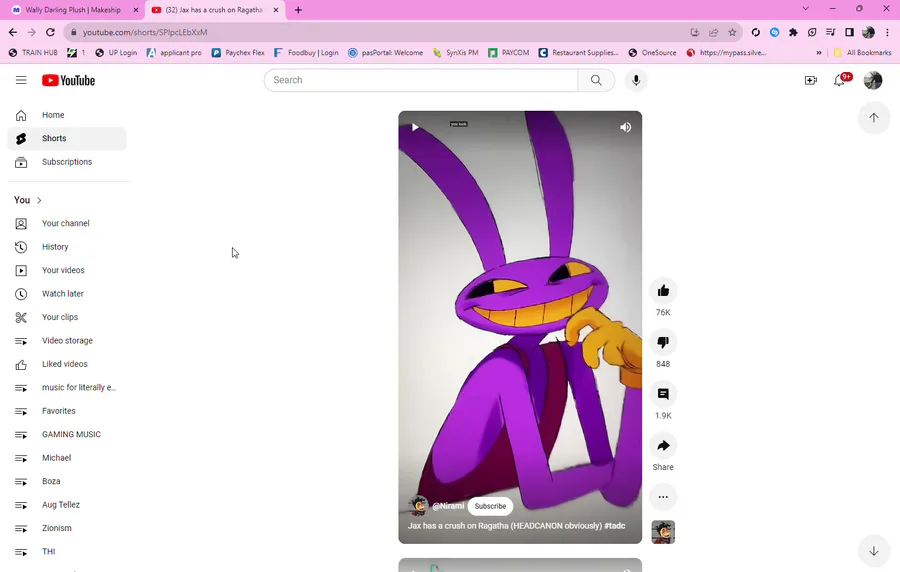Go back in browser
This screenshot has height=572, width=900.
pyautogui.click(x=13, y=32)
